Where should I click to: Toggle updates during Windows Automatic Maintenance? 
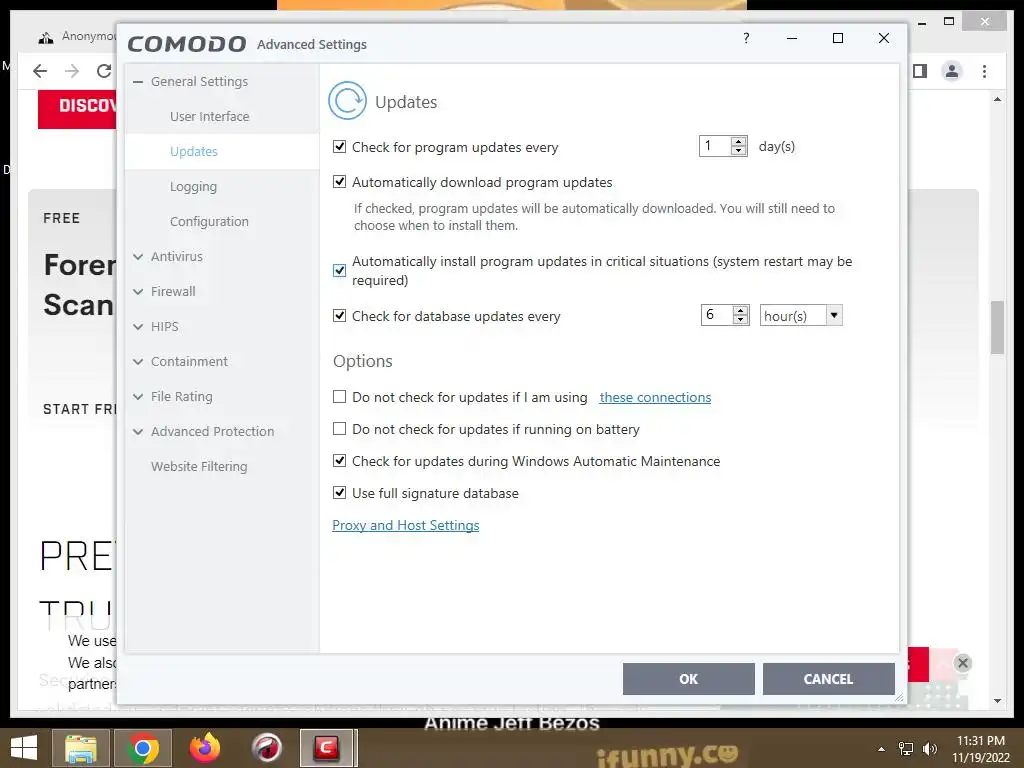coord(340,460)
